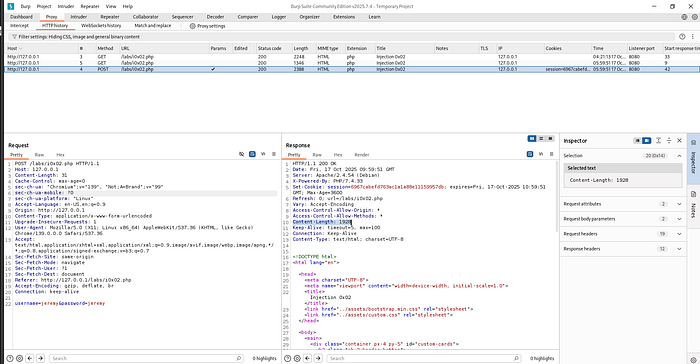Select the tabbed request/response layout
Screen dimensions: 700x364
(550, 139)
